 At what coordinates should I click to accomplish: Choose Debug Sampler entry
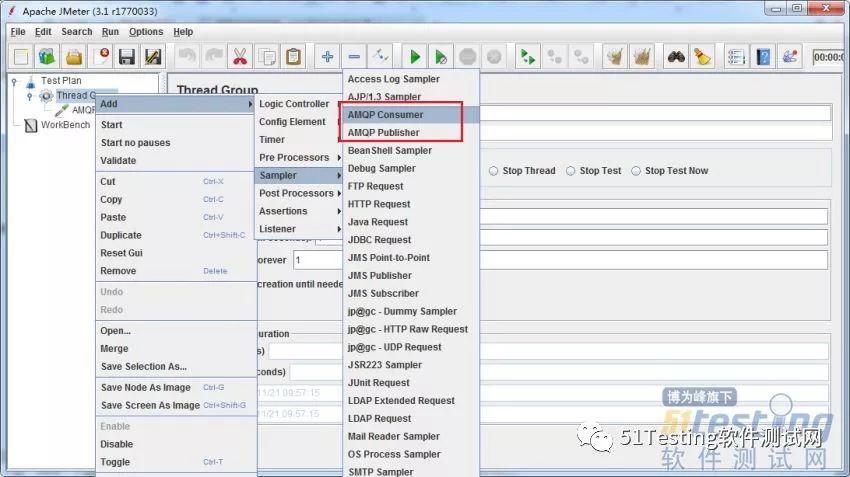pyautogui.click(x=411, y=168)
